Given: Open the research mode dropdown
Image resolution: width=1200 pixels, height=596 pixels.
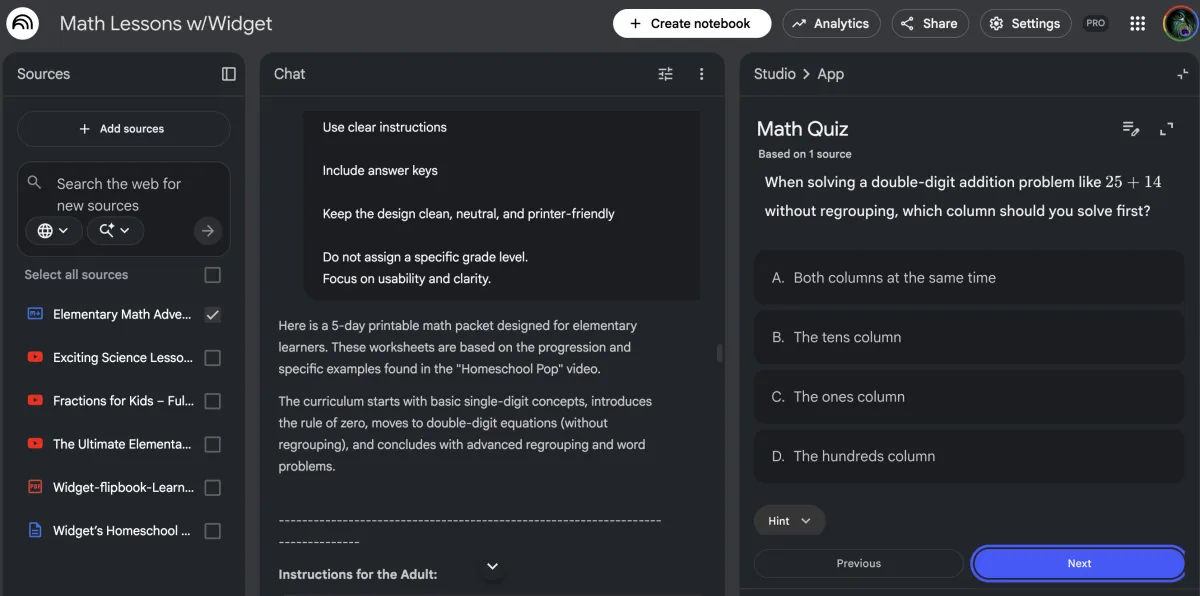Looking at the screenshot, I should click(115, 231).
